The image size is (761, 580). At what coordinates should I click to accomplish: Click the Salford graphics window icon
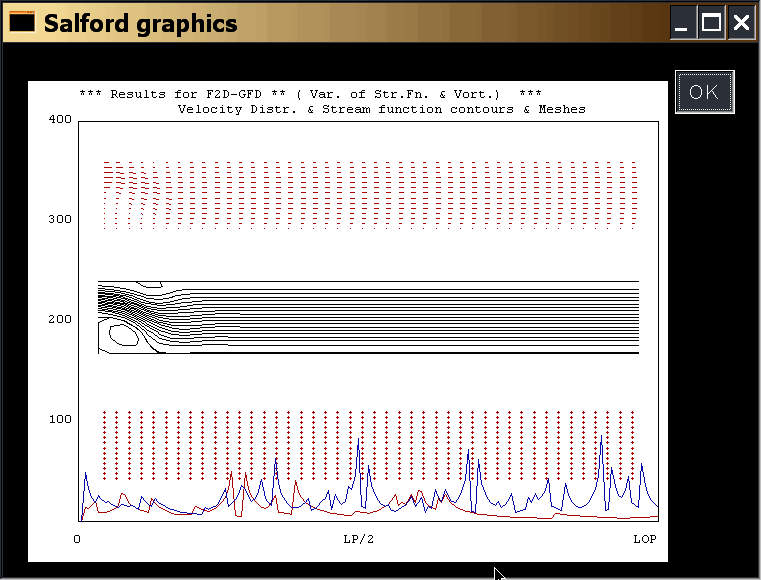21,22
